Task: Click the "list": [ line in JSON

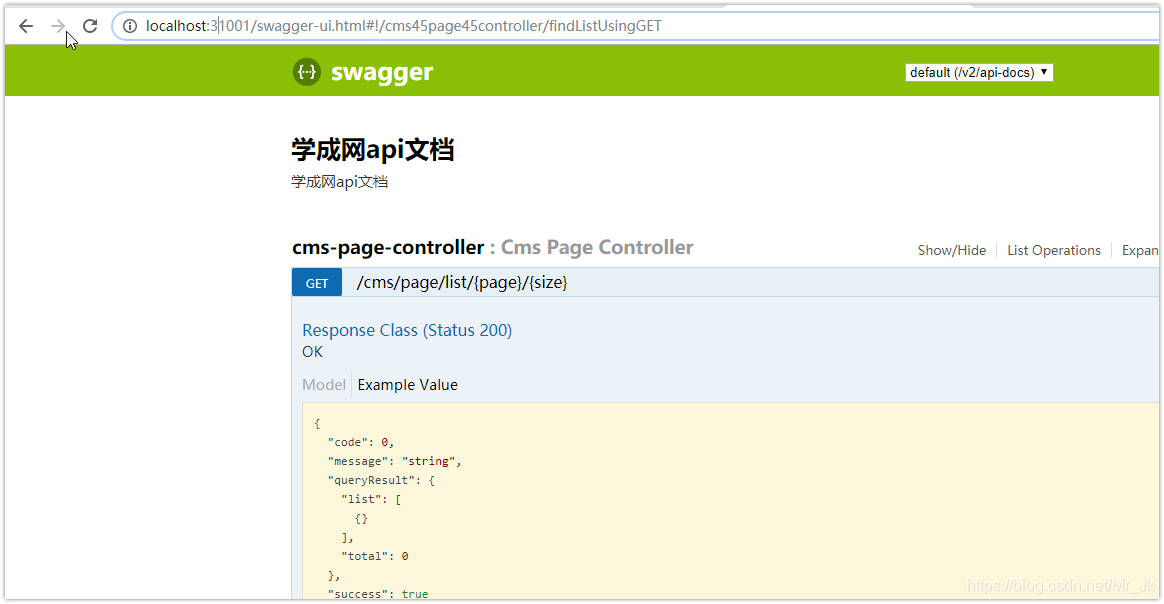Action: [371, 499]
